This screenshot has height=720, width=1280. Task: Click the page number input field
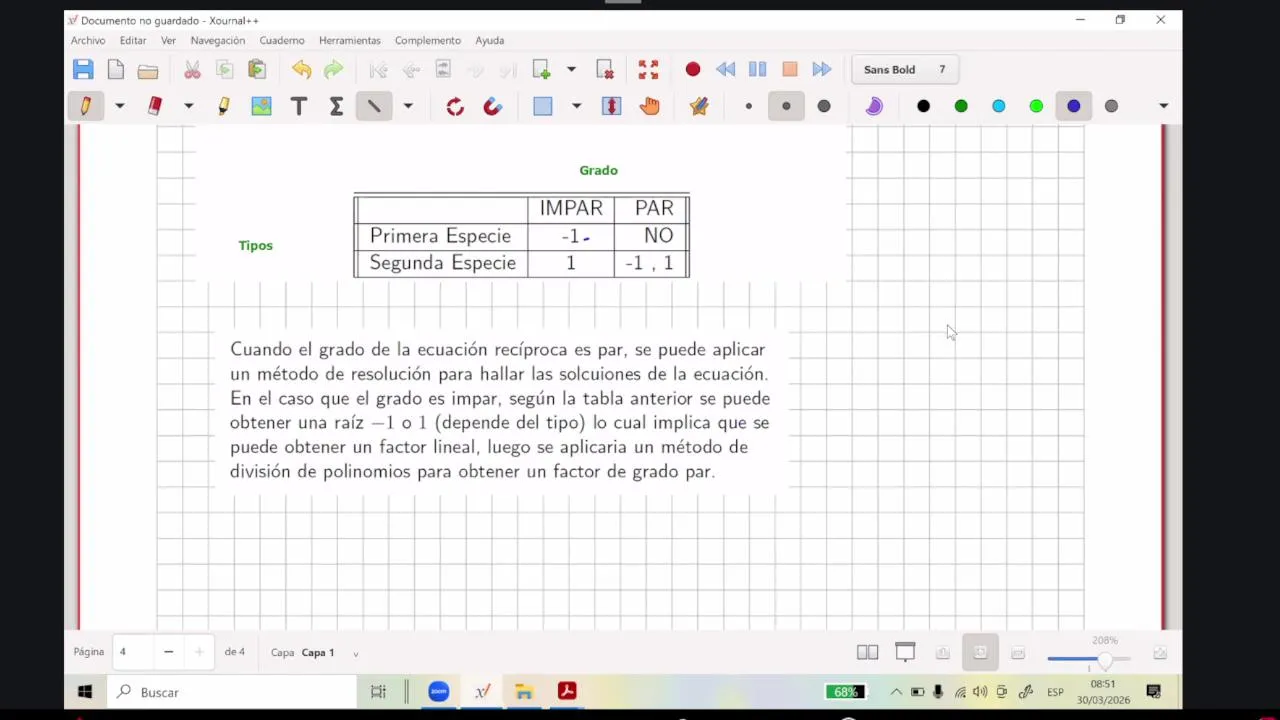point(132,652)
